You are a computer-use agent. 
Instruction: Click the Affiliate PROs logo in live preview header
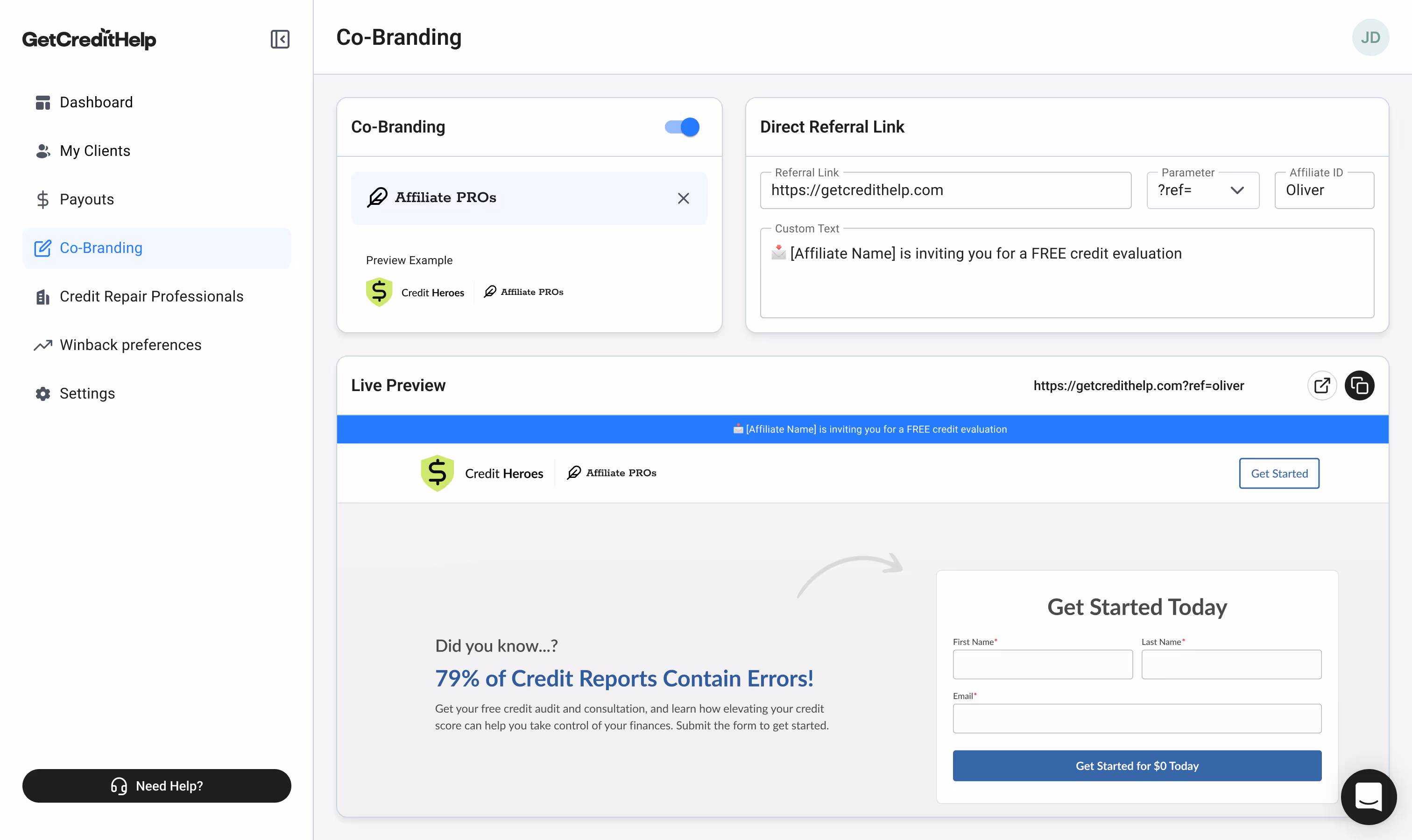612,473
